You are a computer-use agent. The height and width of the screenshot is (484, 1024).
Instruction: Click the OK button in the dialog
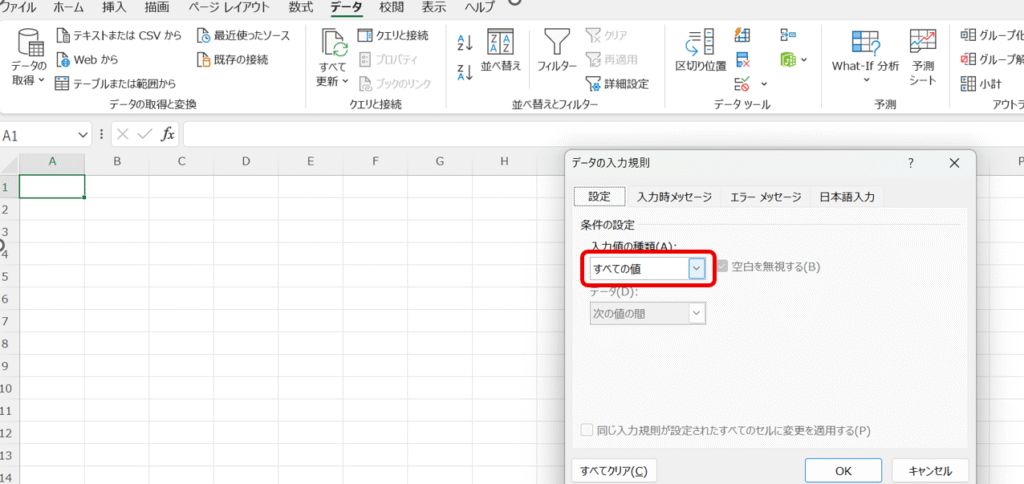click(x=843, y=470)
